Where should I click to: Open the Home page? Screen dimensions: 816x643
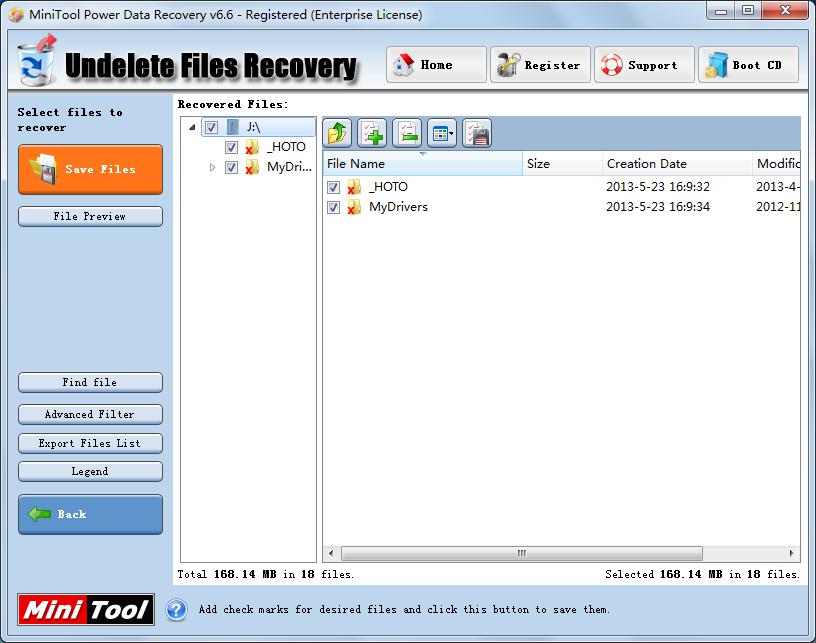pyautogui.click(x=436, y=65)
